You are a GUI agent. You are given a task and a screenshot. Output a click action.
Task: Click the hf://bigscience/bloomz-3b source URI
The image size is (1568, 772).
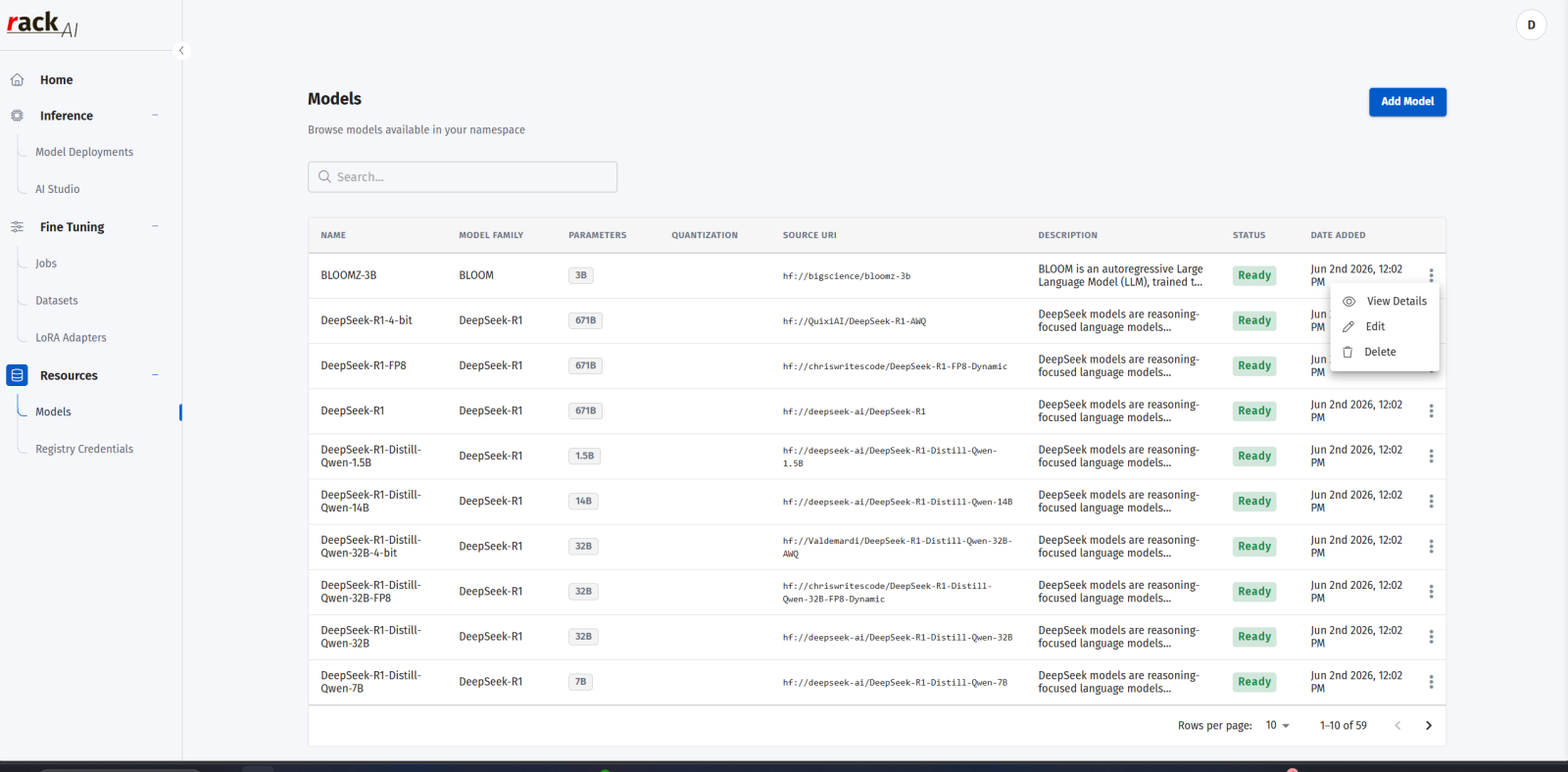pyautogui.click(x=847, y=276)
